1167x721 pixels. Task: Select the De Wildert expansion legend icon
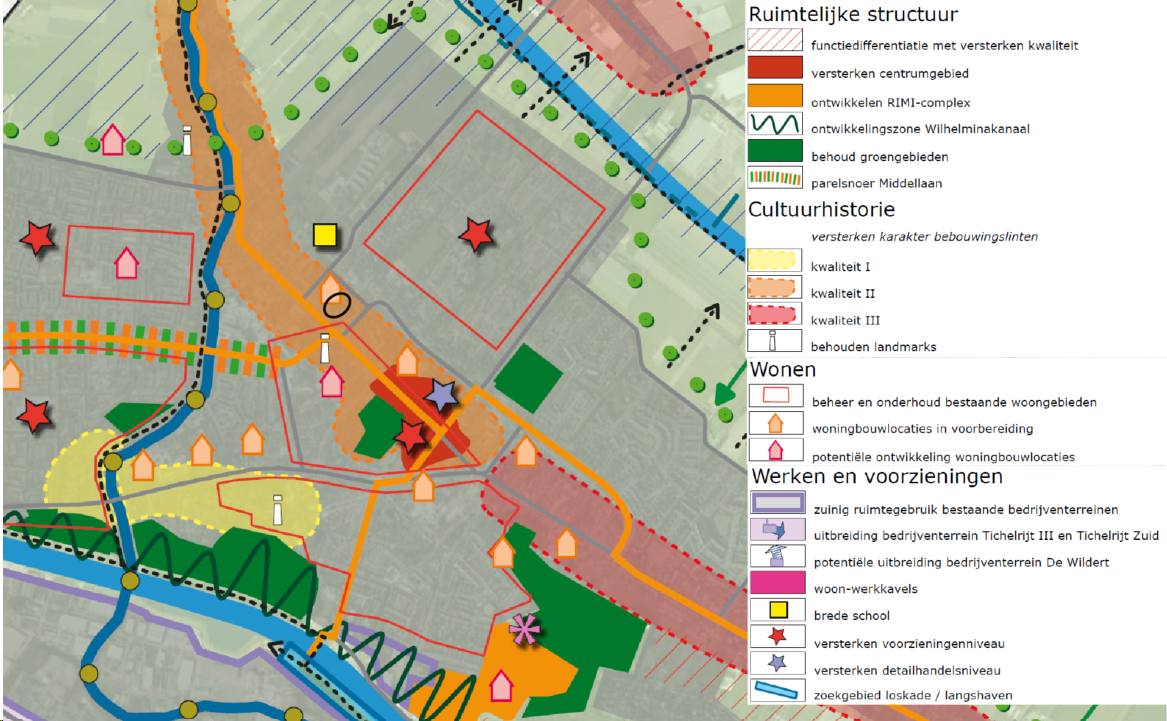775,560
